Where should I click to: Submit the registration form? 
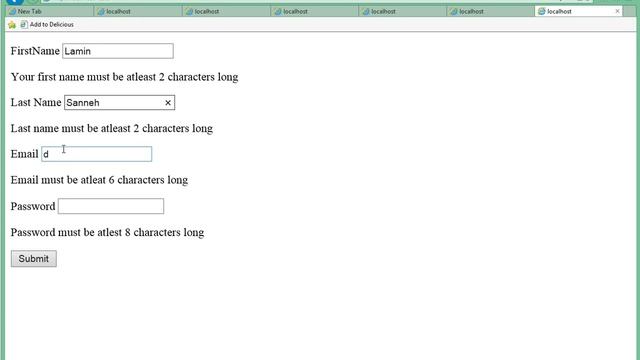coord(34,259)
